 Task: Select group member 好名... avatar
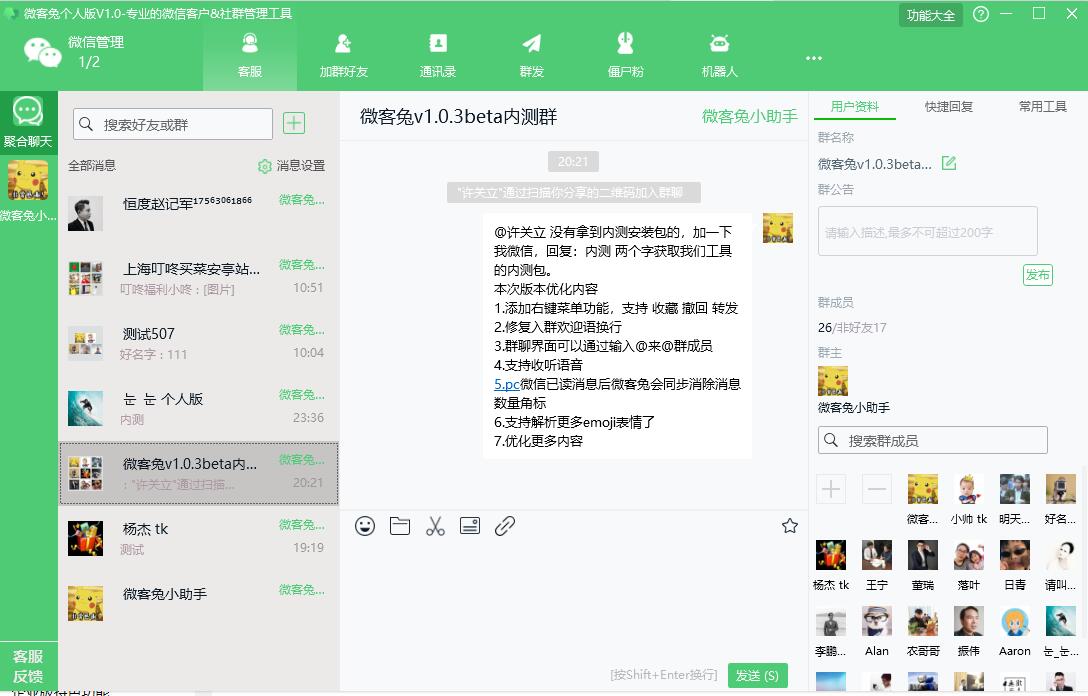[1060, 489]
